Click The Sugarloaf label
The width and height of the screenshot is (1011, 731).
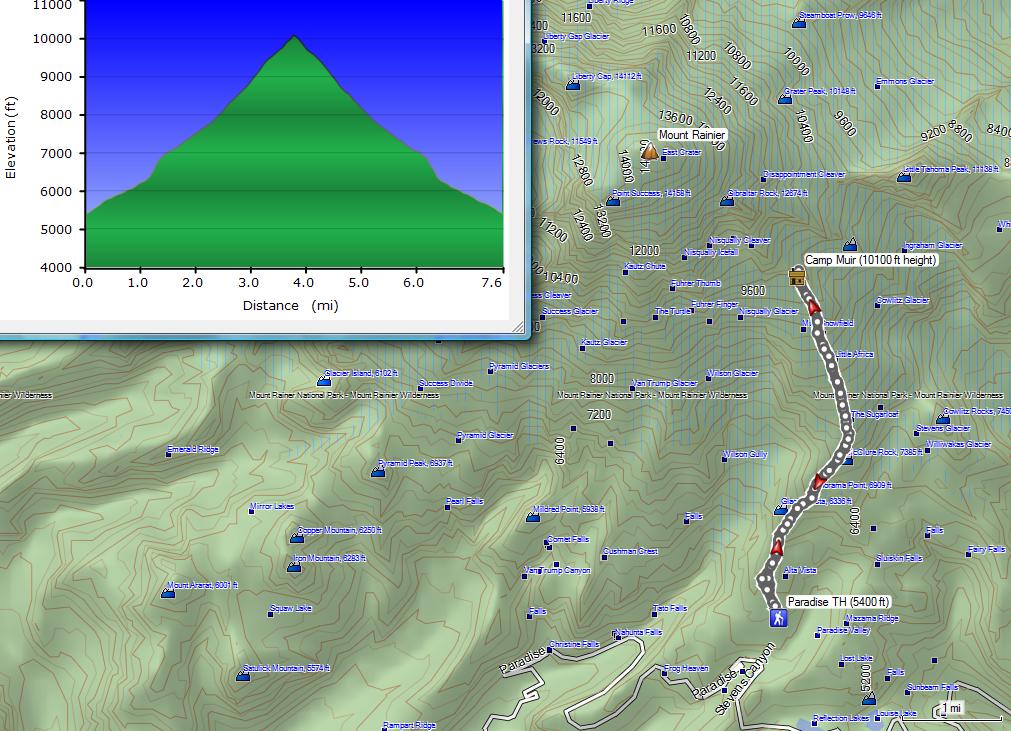coord(875,414)
